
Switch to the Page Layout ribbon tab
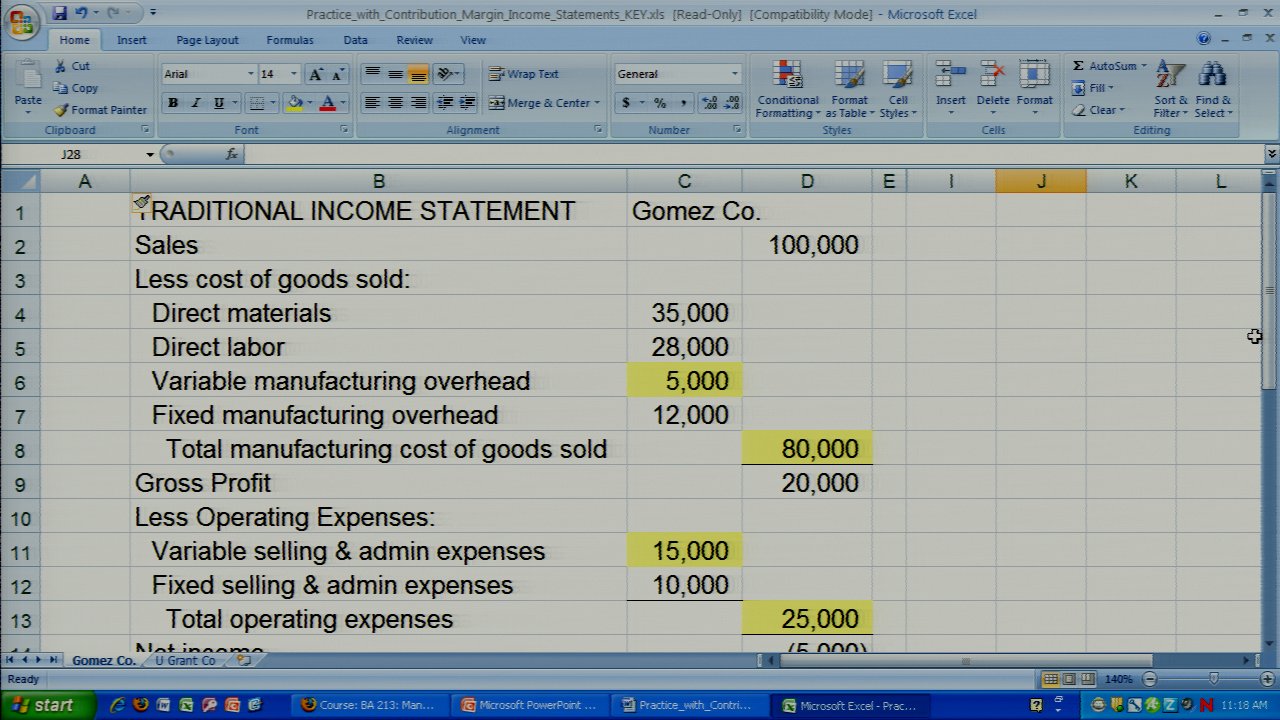[x=207, y=40]
